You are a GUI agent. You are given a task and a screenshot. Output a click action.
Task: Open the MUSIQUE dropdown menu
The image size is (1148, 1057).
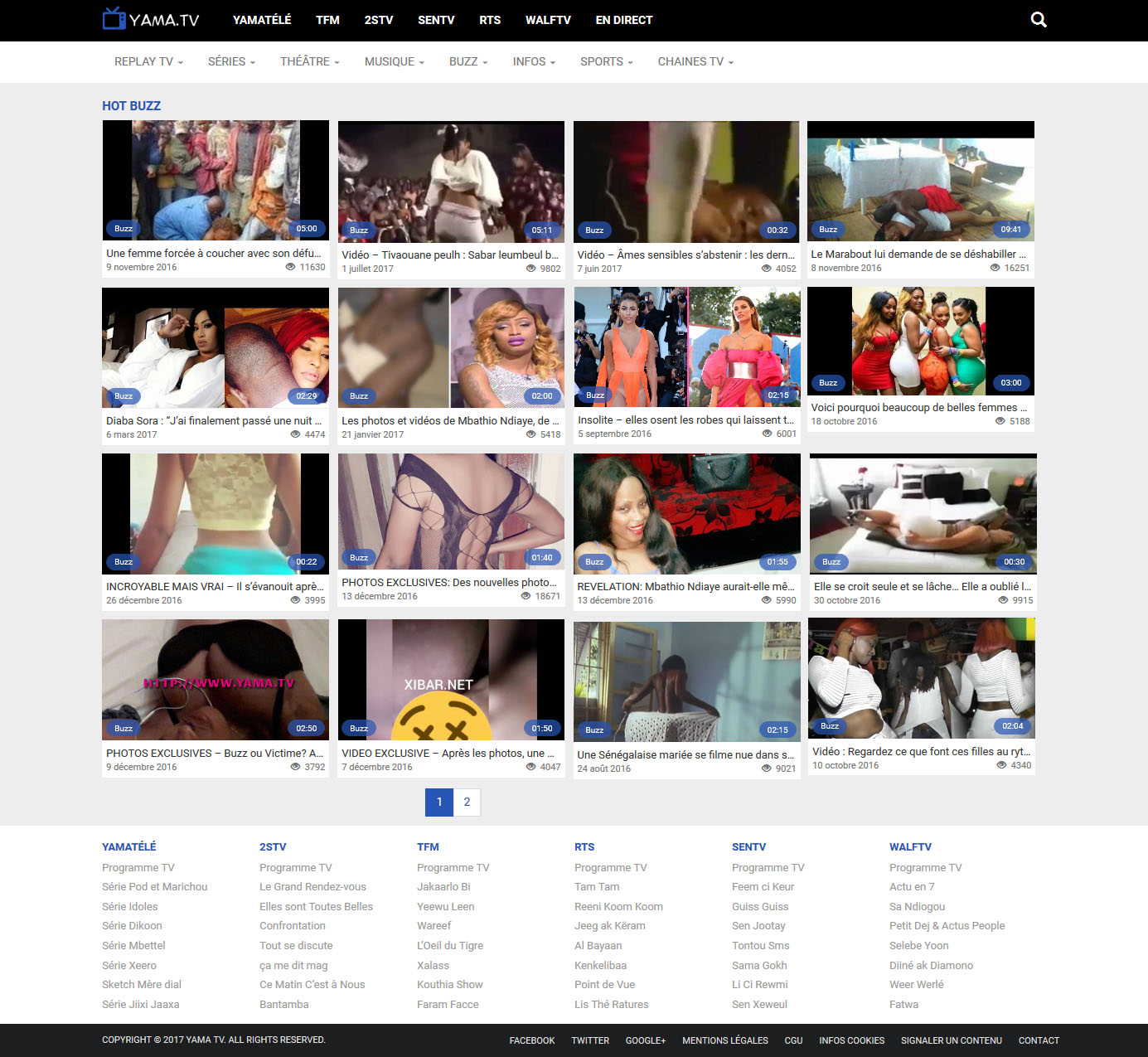pos(395,61)
